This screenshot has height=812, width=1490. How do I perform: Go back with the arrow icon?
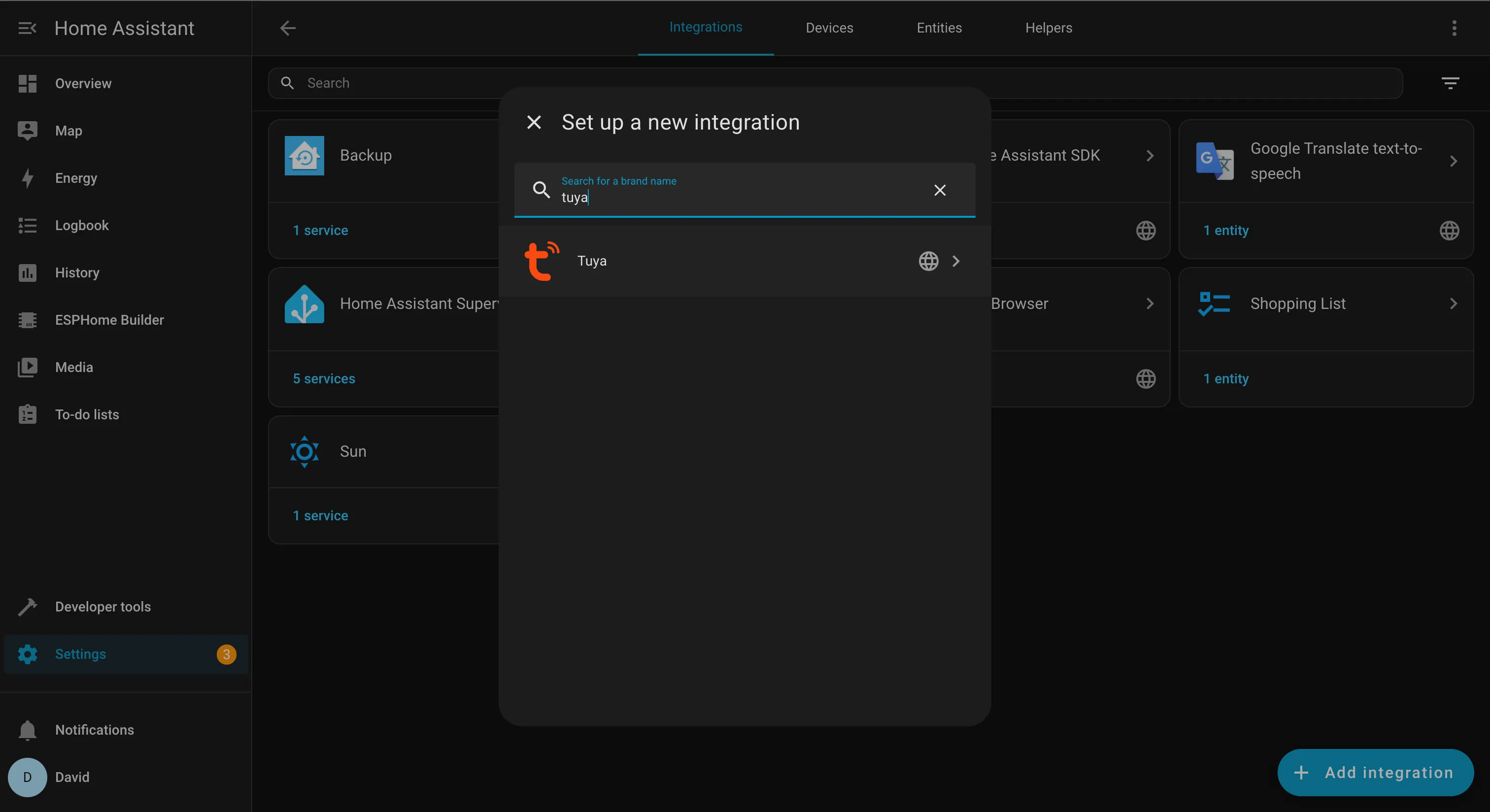287,28
